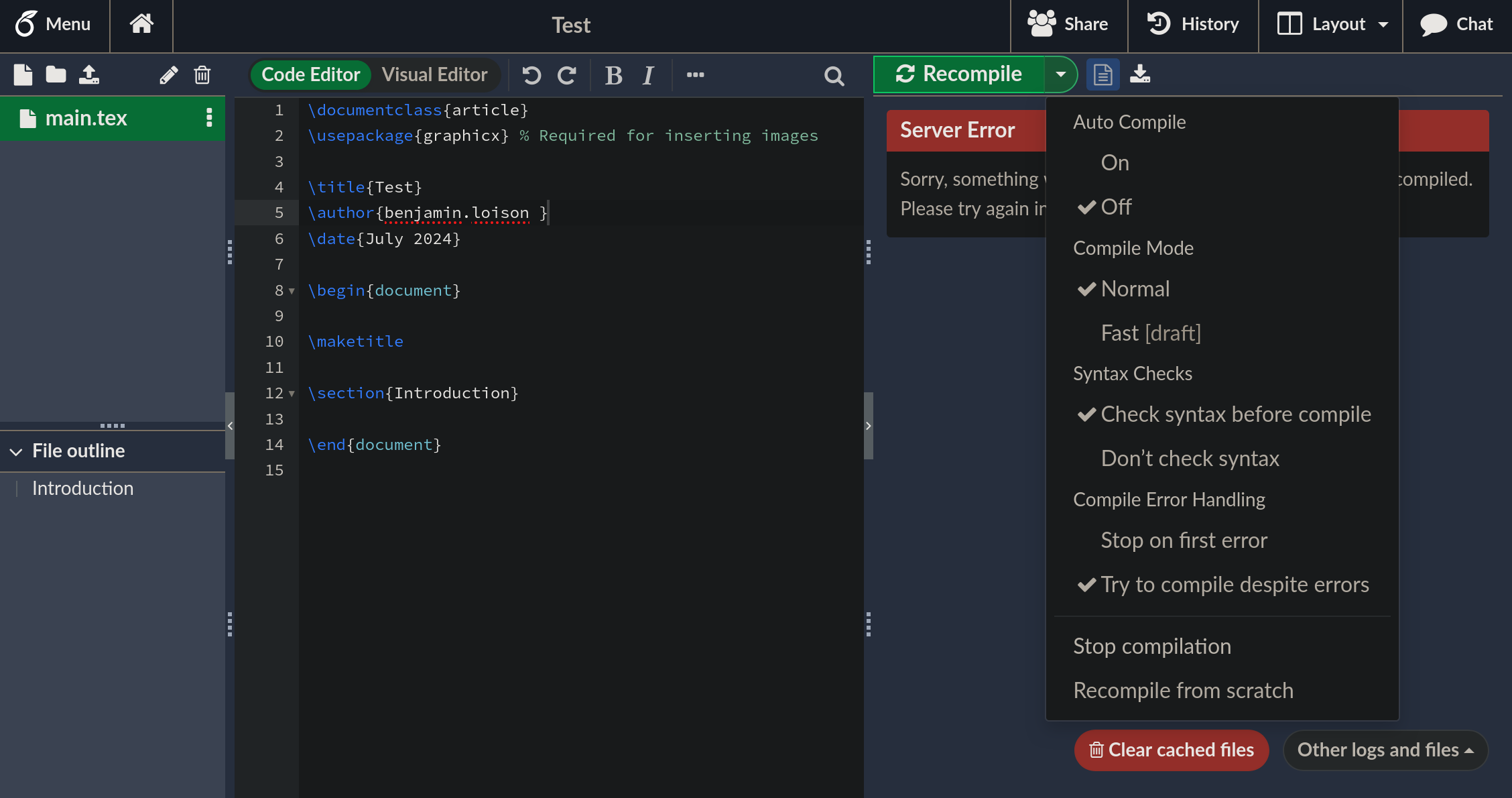Click the delete trash icon
Image resolution: width=1512 pixels, height=798 pixels.
[x=202, y=74]
